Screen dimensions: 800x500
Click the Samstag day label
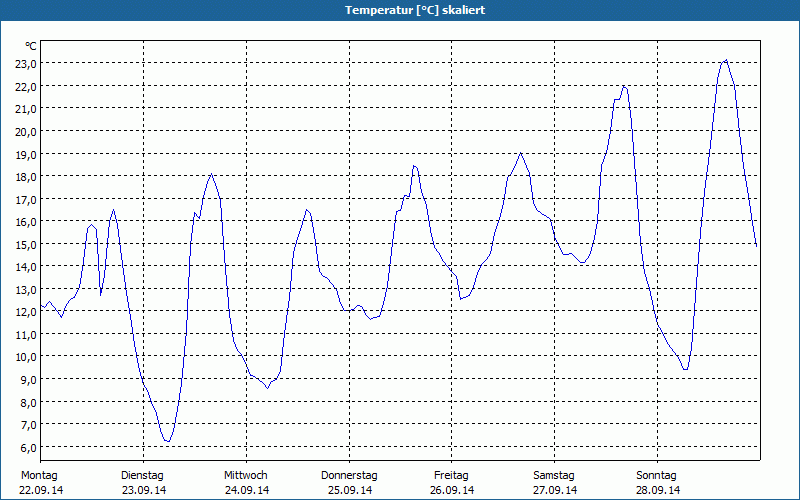click(x=554, y=475)
